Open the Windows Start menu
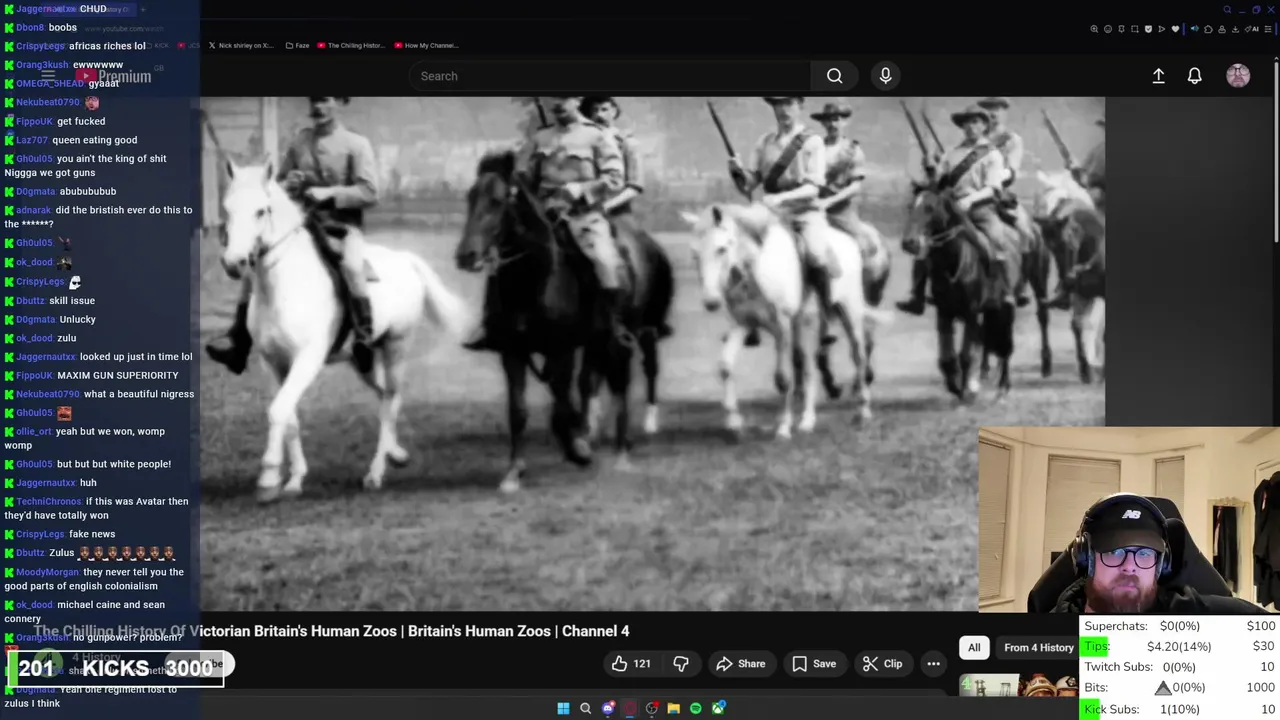The image size is (1280, 720). pyautogui.click(x=563, y=708)
